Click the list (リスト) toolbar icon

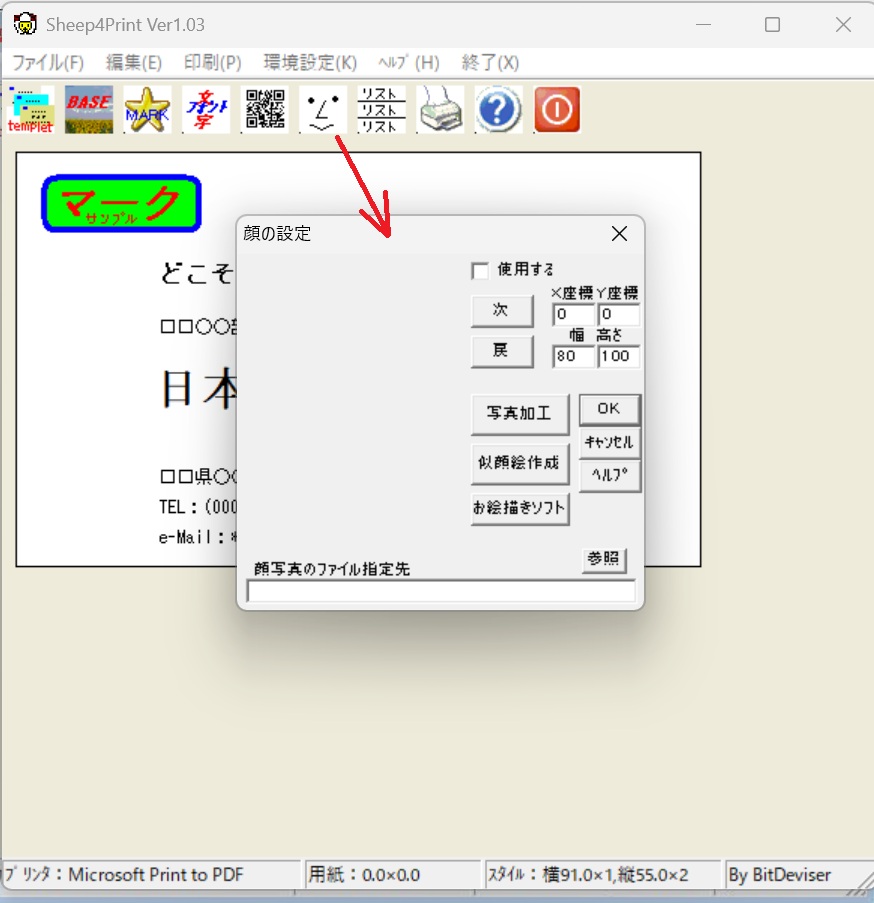click(381, 110)
